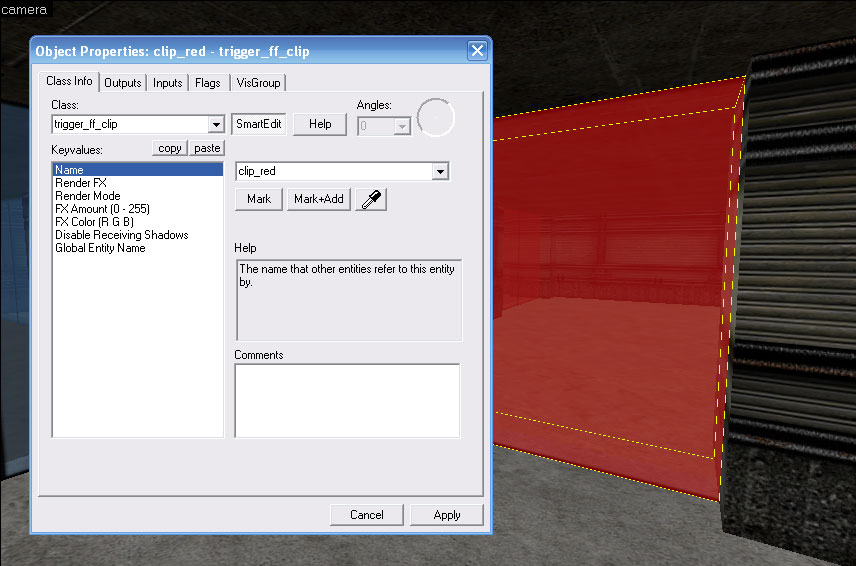856x566 pixels.
Task: Click the copy keyvalues button
Action: tap(170, 148)
